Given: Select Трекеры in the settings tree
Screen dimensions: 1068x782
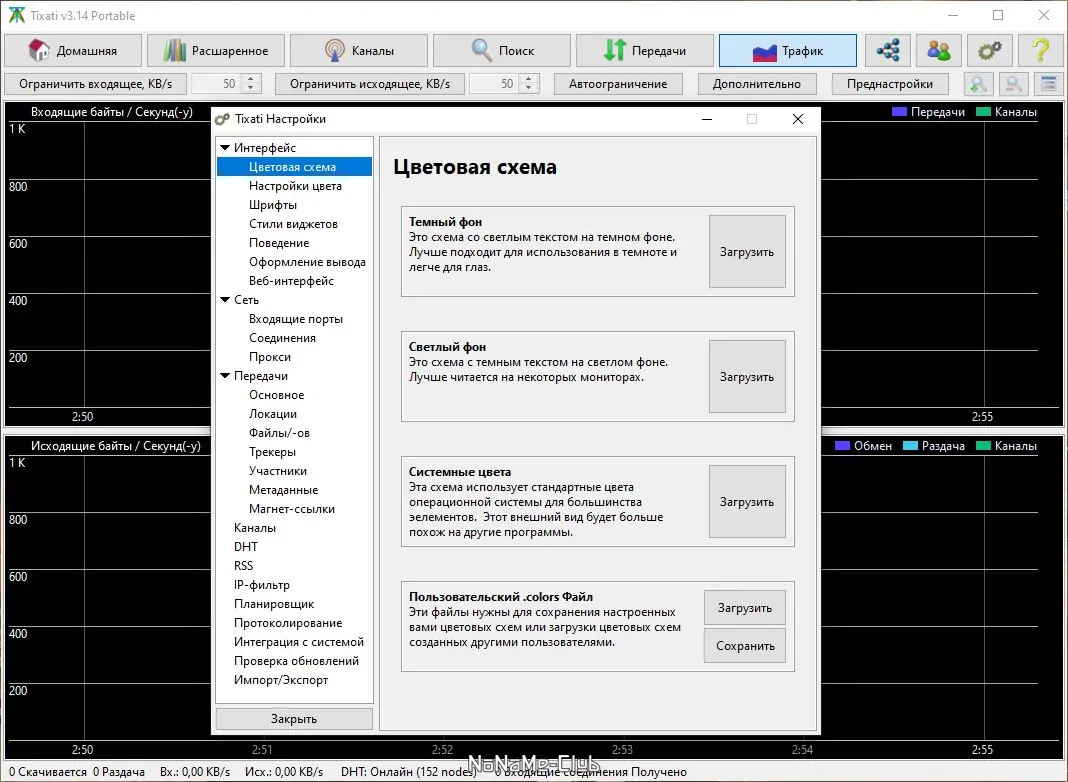Looking at the screenshot, I should tap(273, 451).
